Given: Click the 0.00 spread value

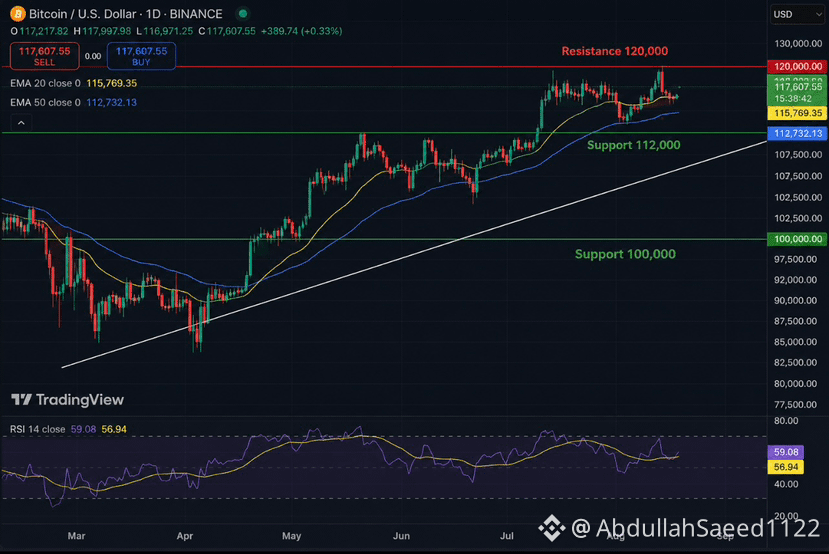Looking at the screenshot, I should coord(93,56).
